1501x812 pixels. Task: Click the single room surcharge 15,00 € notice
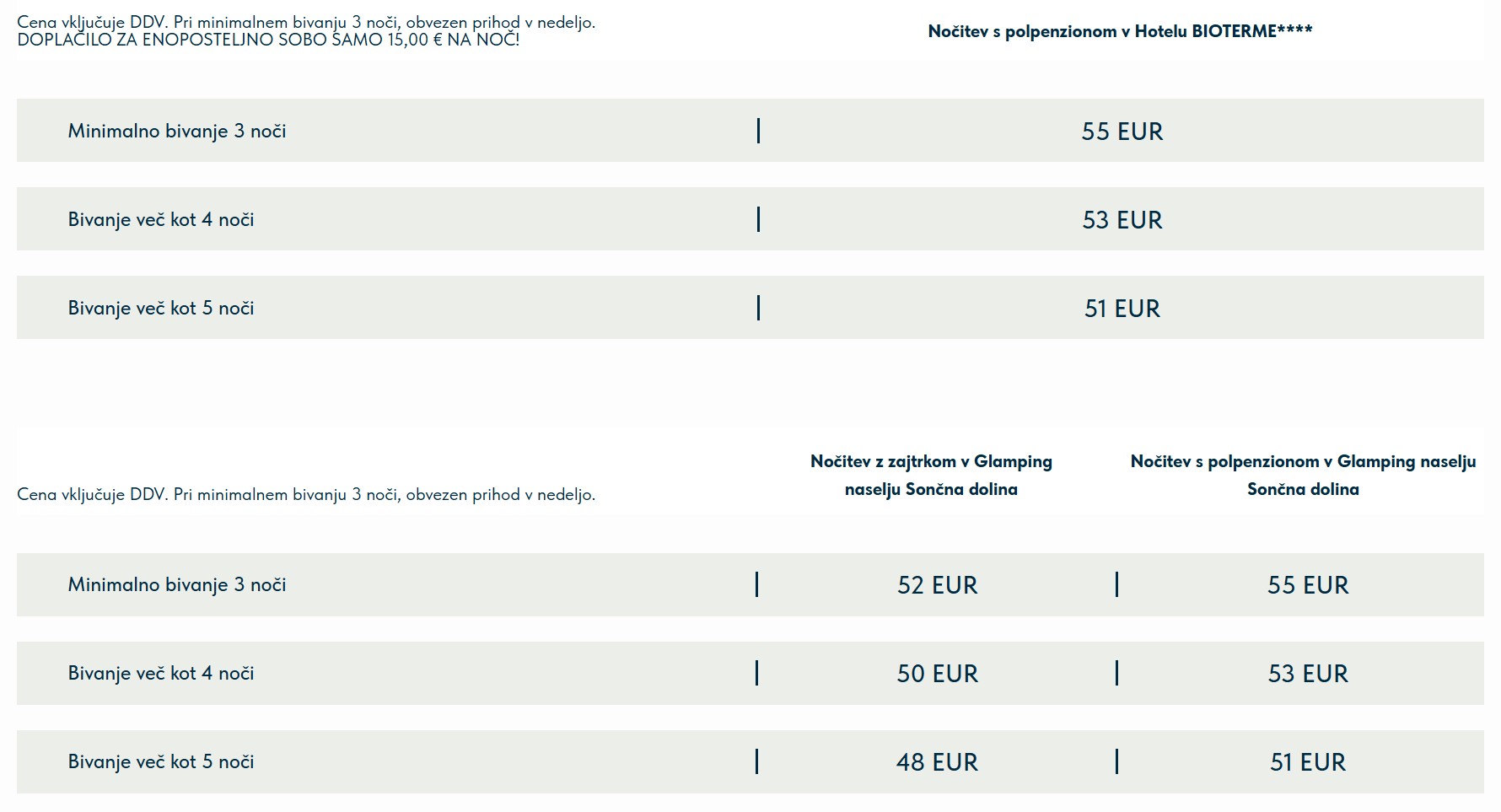pyautogui.click(x=268, y=40)
